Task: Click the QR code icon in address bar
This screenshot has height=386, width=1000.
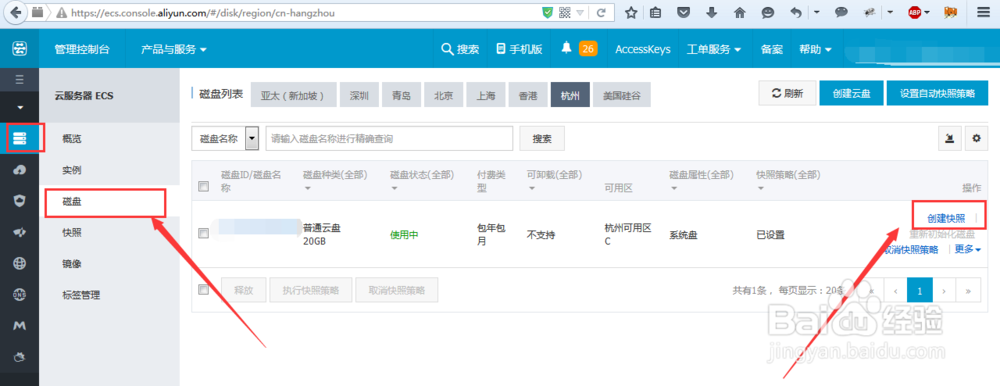Action: [x=564, y=12]
